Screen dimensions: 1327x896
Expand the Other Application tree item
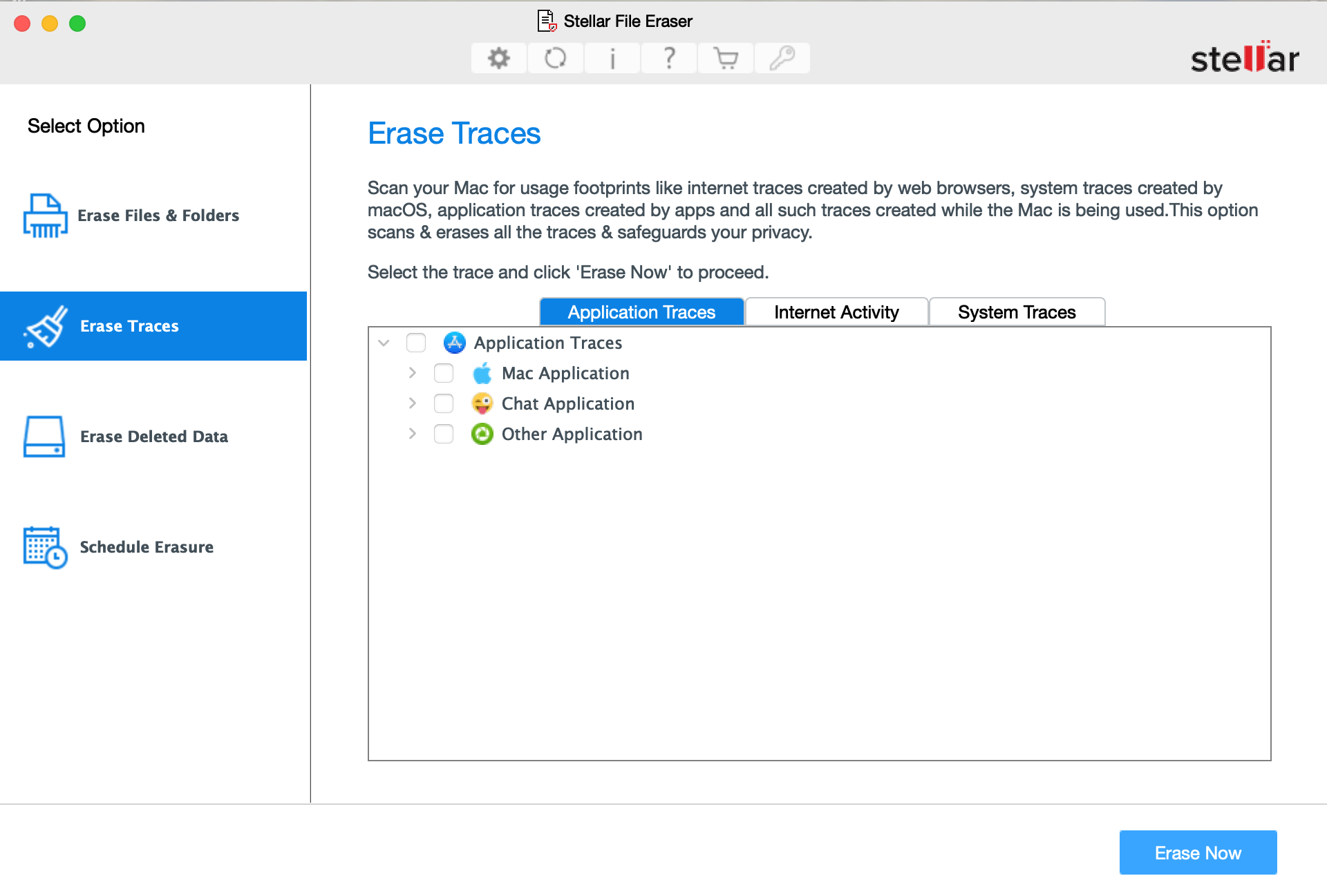point(411,433)
